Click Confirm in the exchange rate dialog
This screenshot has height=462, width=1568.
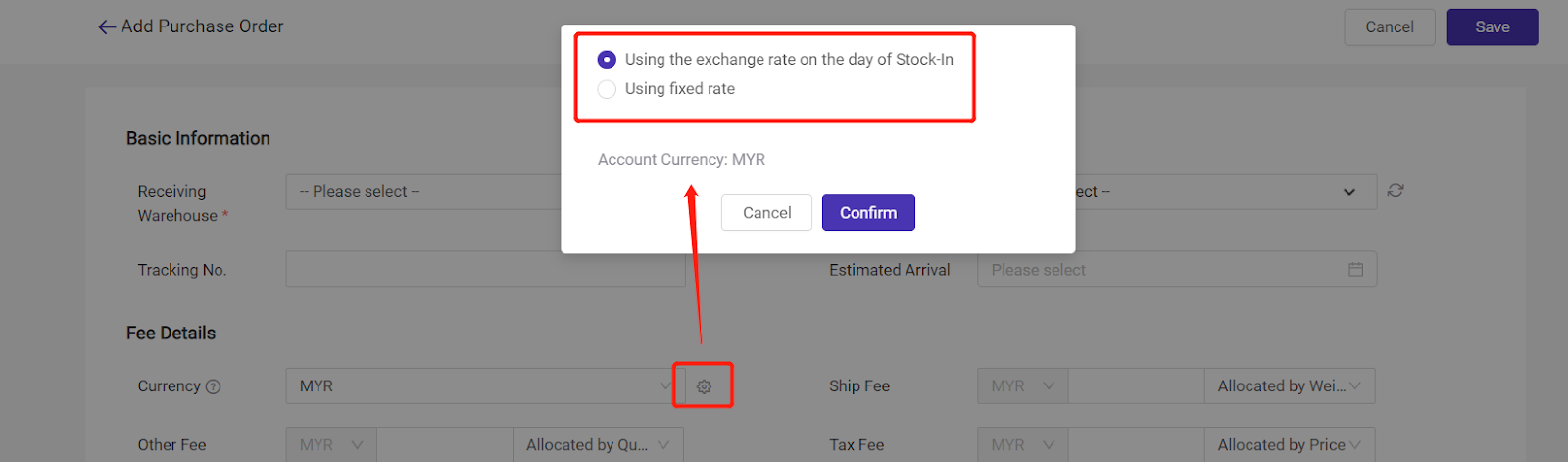pyautogui.click(x=867, y=213)
